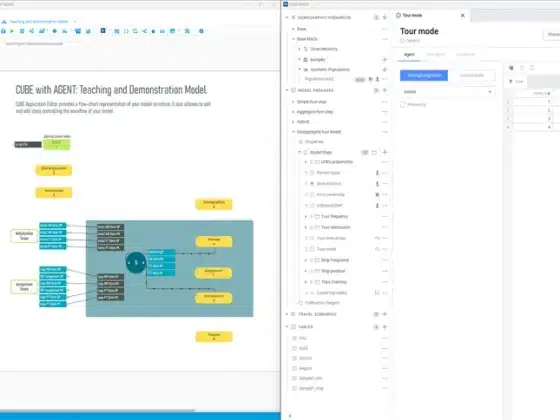This screenshot has height=420, width=560.
Task: Select the first table under Tables section
Action: [x=303, y=338]
